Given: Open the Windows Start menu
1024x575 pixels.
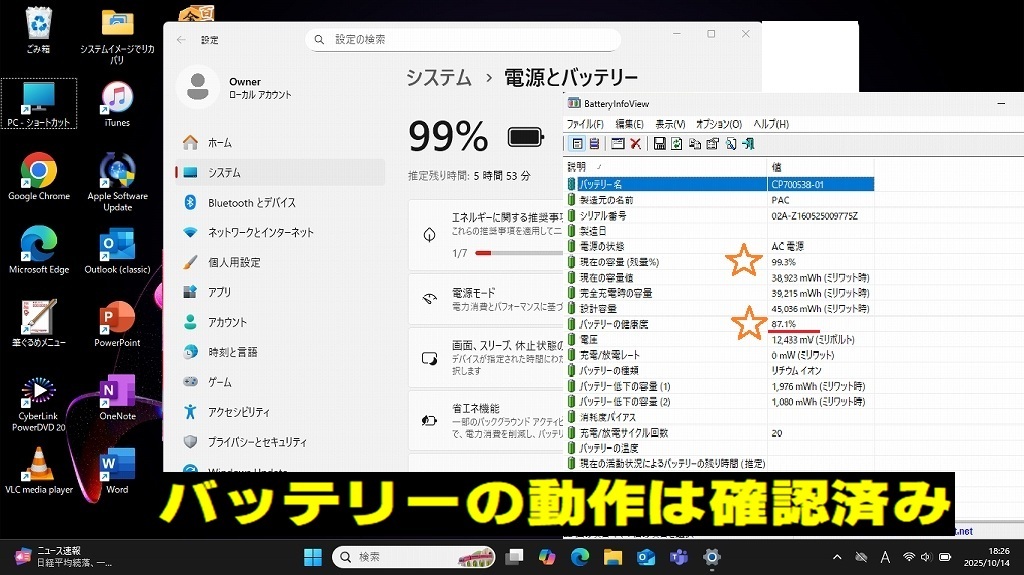Looking at the screenshot, I should 313,557.
